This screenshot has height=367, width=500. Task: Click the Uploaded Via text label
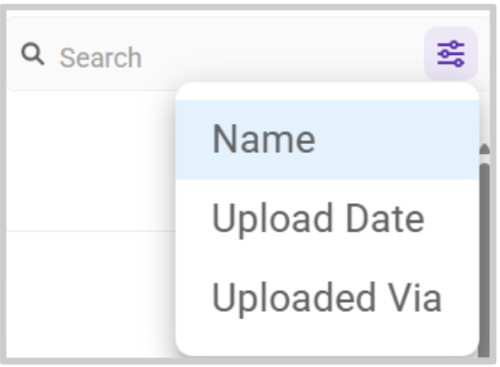327,298
